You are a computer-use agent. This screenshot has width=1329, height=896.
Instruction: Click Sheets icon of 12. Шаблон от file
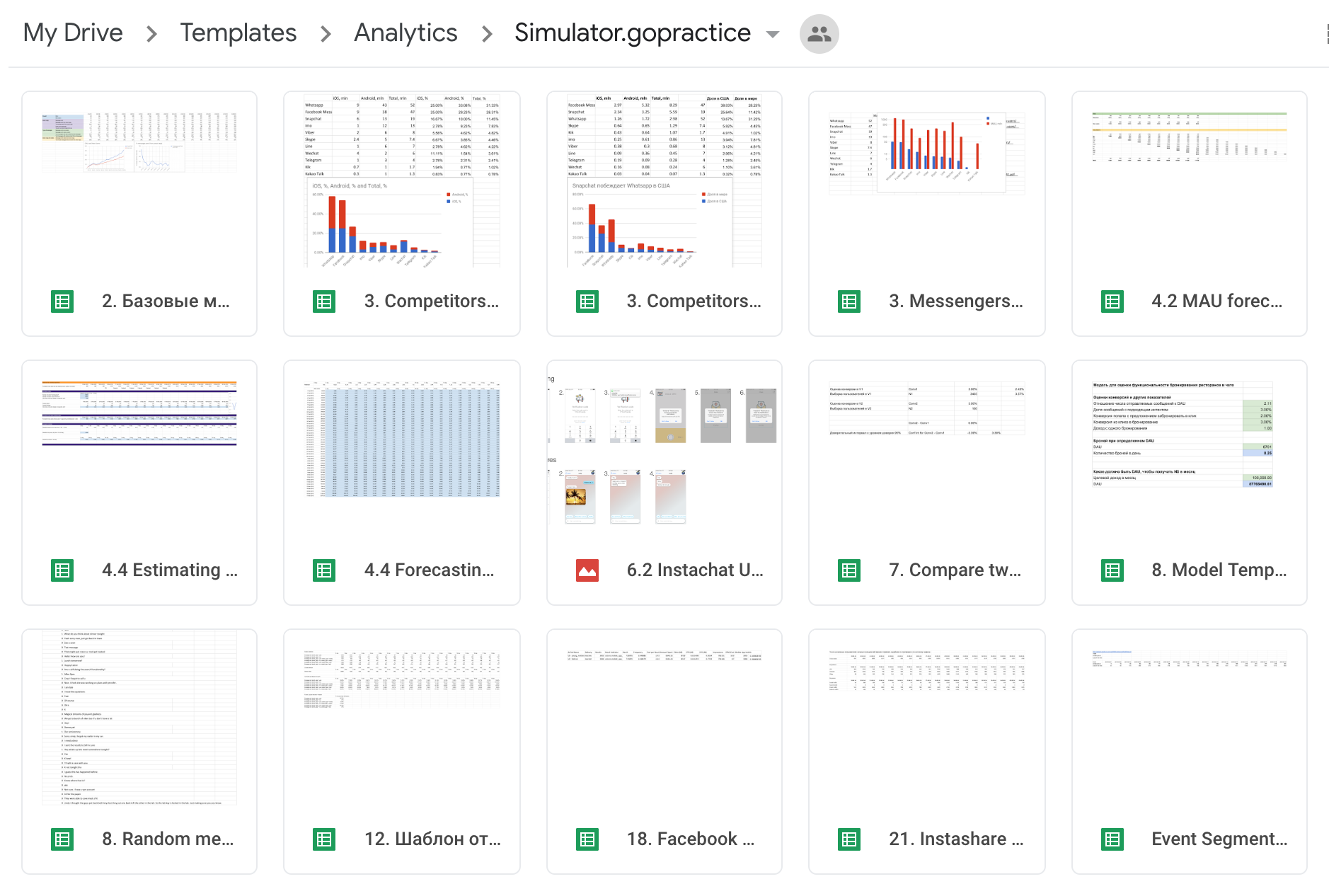coord(324,839)
